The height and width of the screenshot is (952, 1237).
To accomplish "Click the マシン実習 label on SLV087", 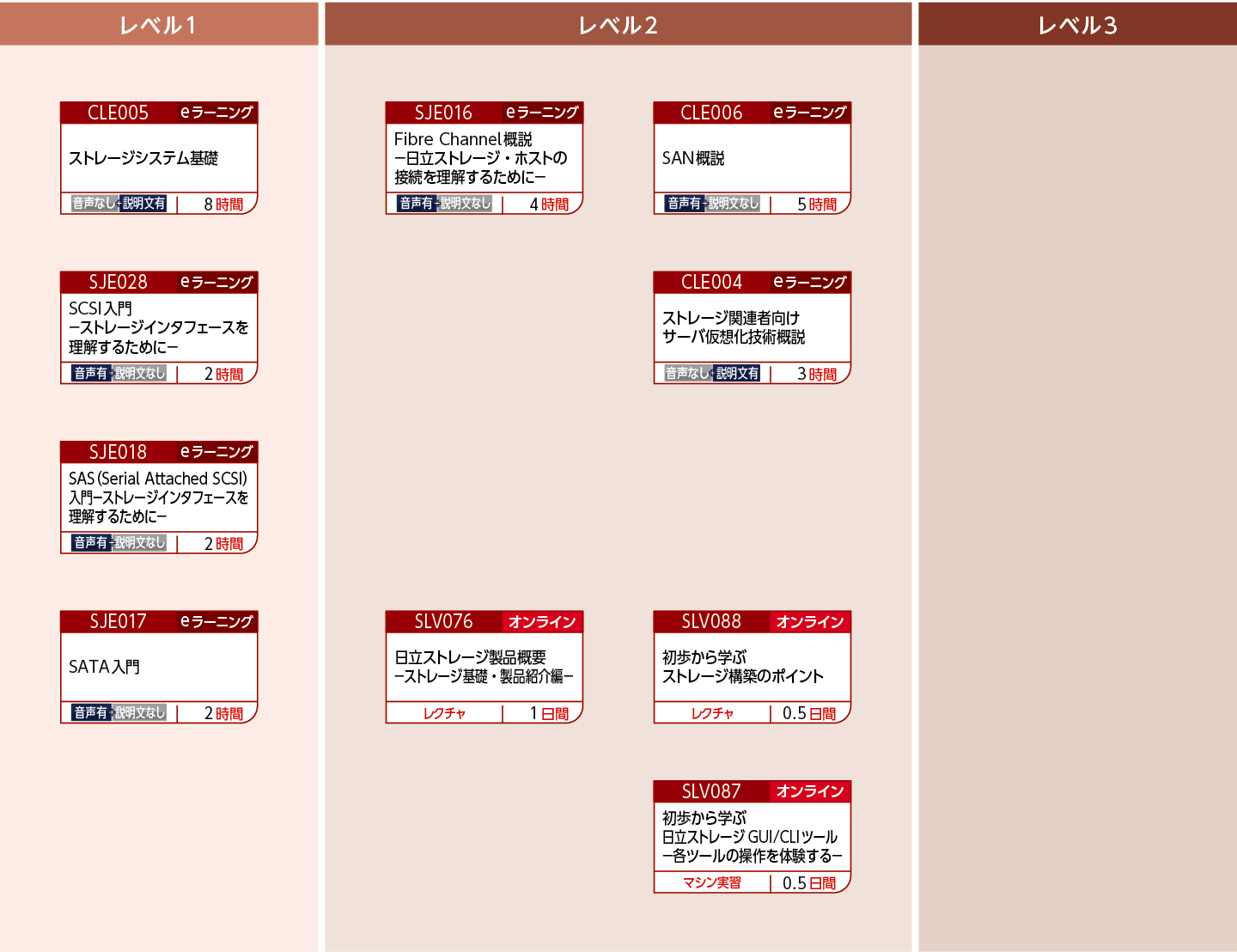I will click(712, 883).
